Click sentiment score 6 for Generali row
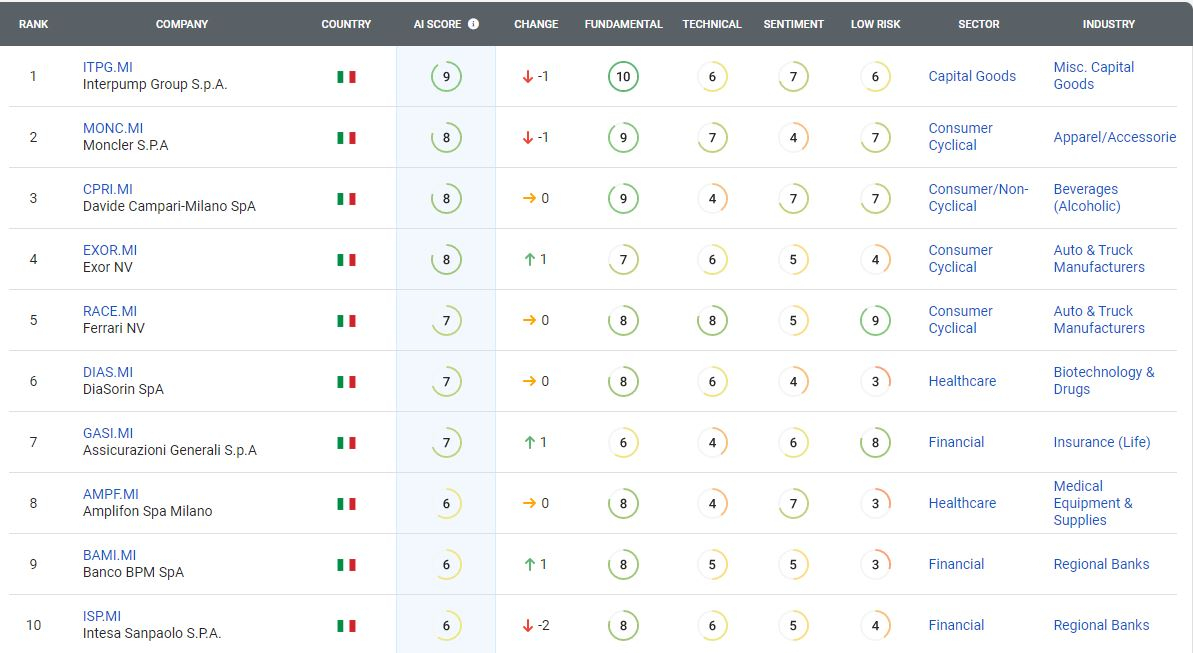1193x653 pixels. [794, 442]
